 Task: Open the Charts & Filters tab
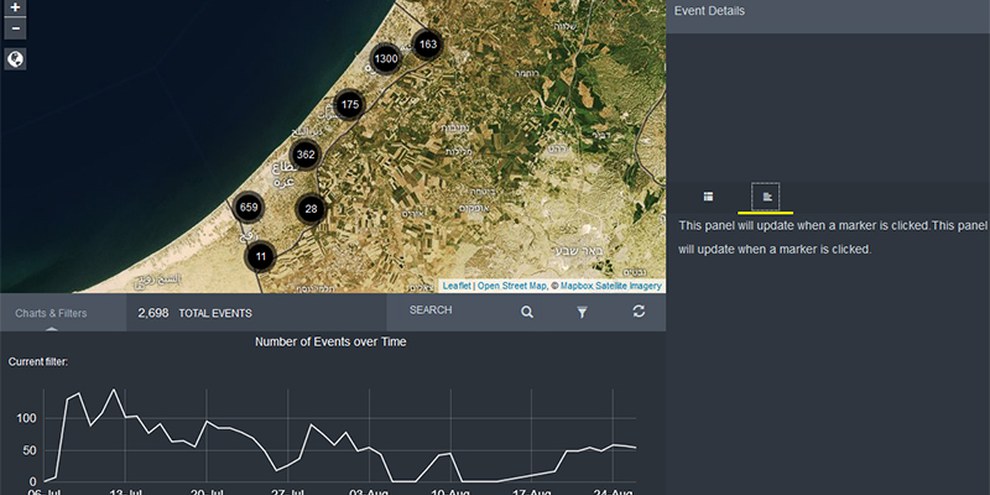(51, 313)
